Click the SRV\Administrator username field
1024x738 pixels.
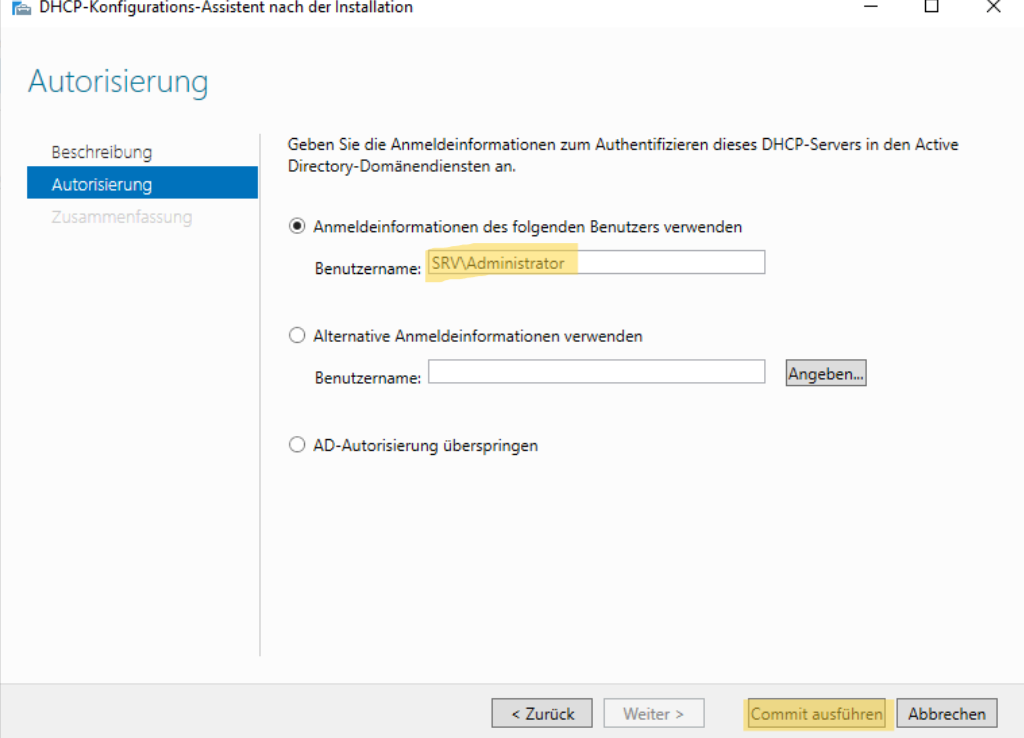(596, 263)
